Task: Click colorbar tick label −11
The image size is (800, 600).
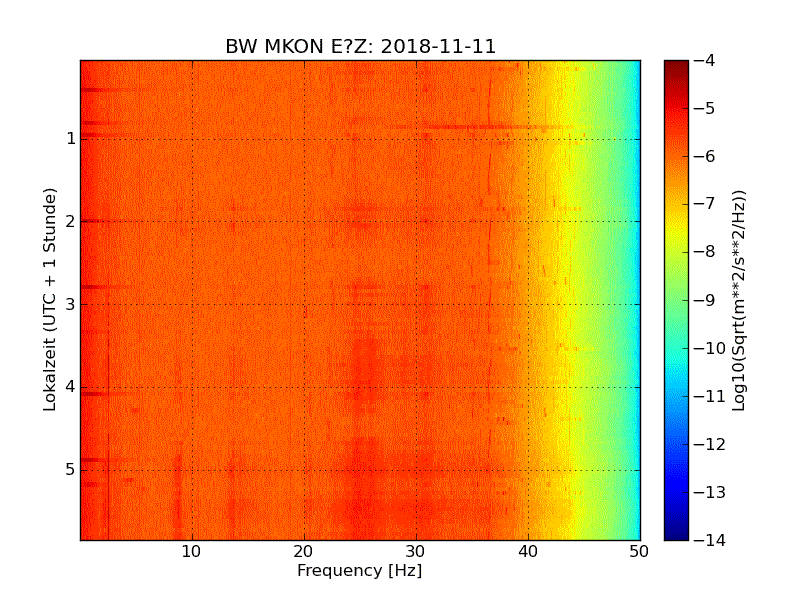Action: click(x=710, y=396)
